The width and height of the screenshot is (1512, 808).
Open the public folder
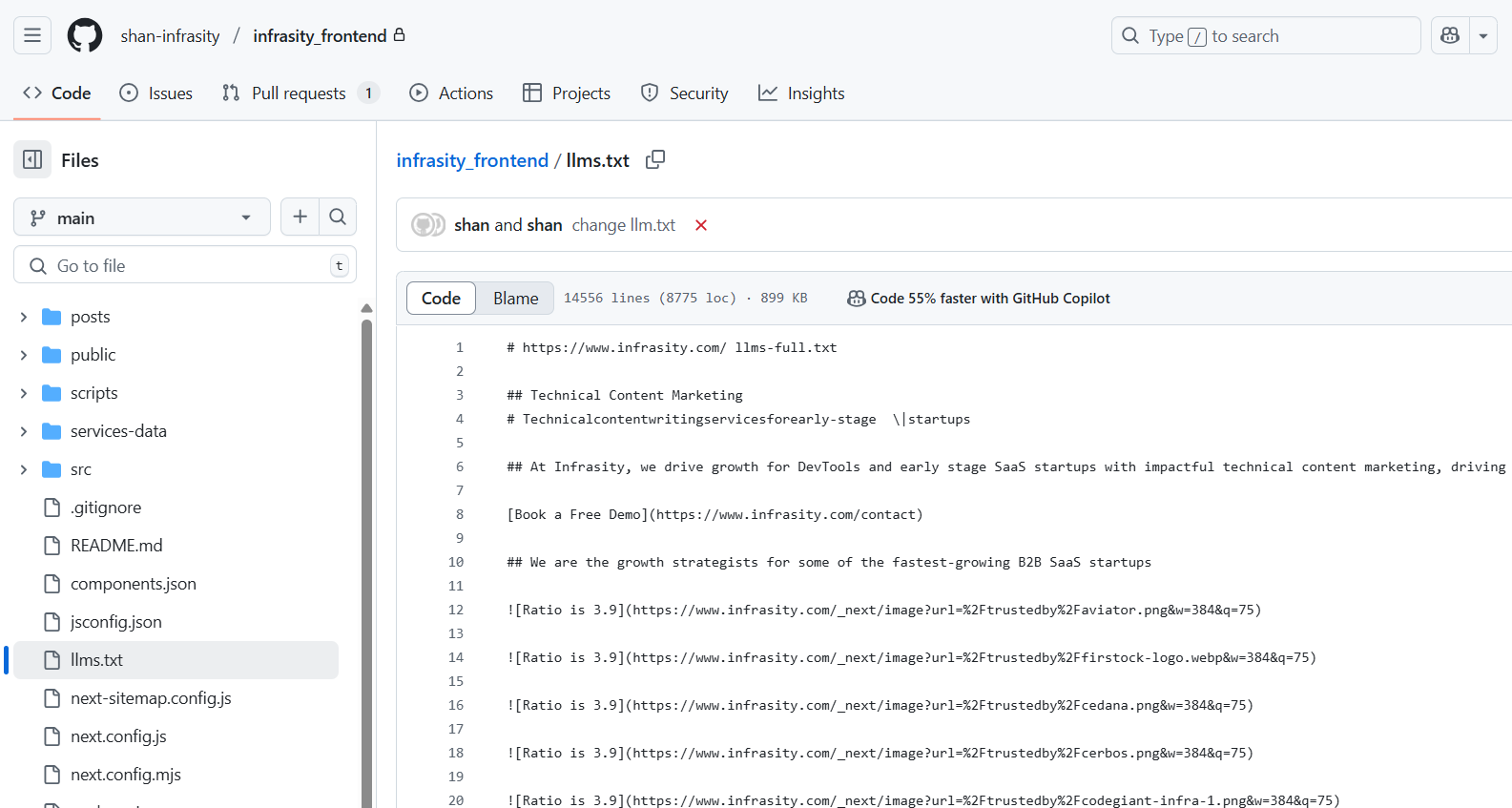(93, 355)
